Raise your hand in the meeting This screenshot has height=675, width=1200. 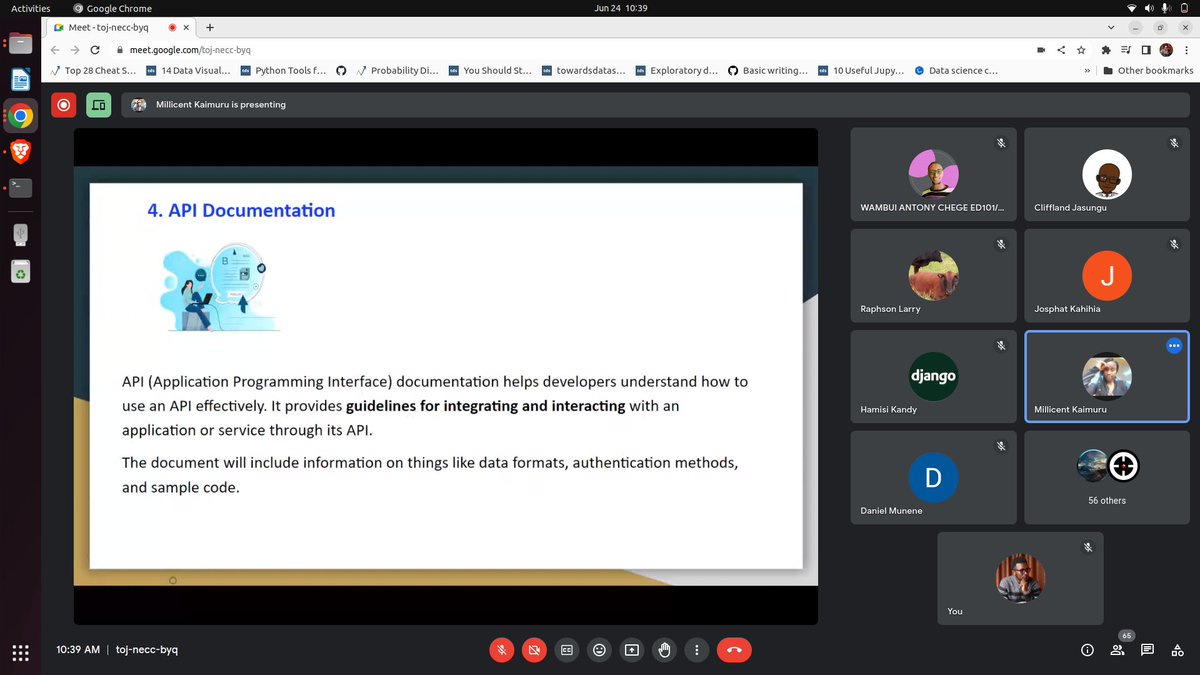pos(664,650)
